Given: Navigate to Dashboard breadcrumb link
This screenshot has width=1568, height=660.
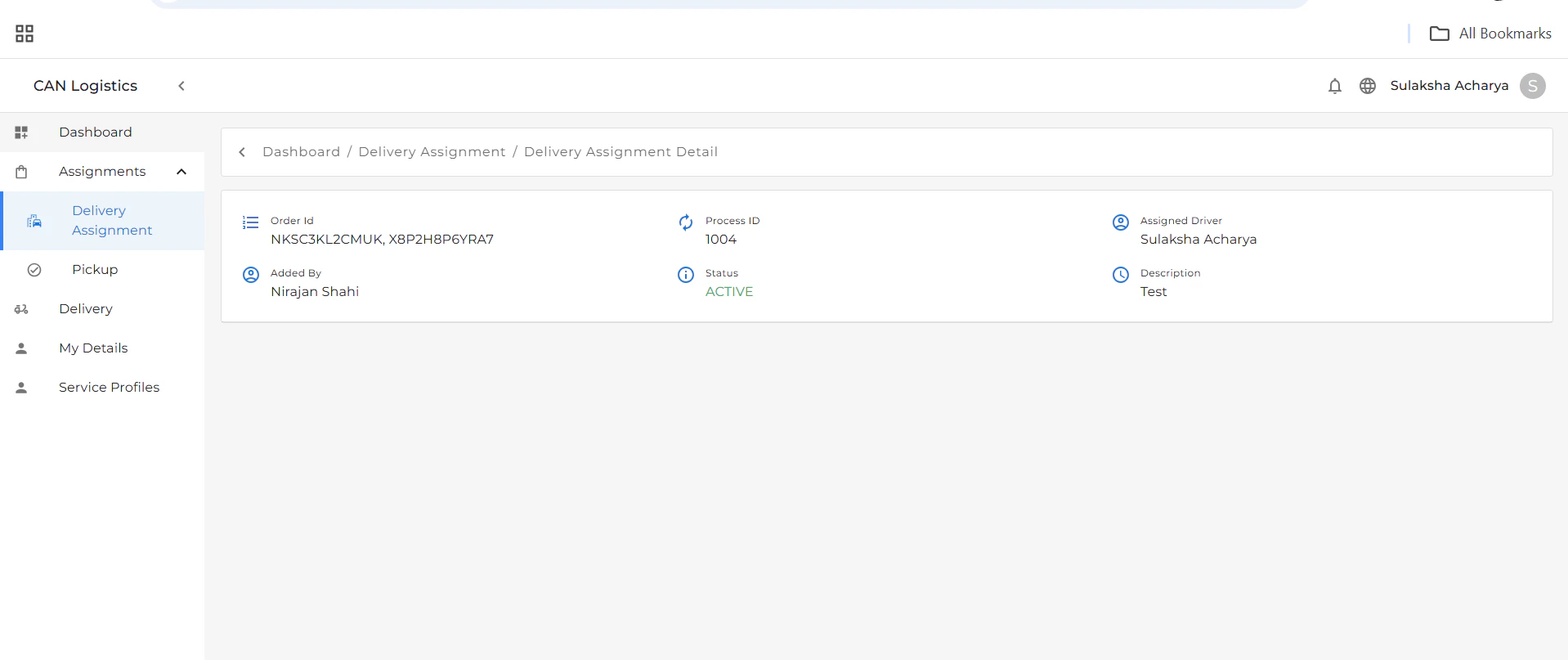Looking at the screenshot, I should 301,152.
